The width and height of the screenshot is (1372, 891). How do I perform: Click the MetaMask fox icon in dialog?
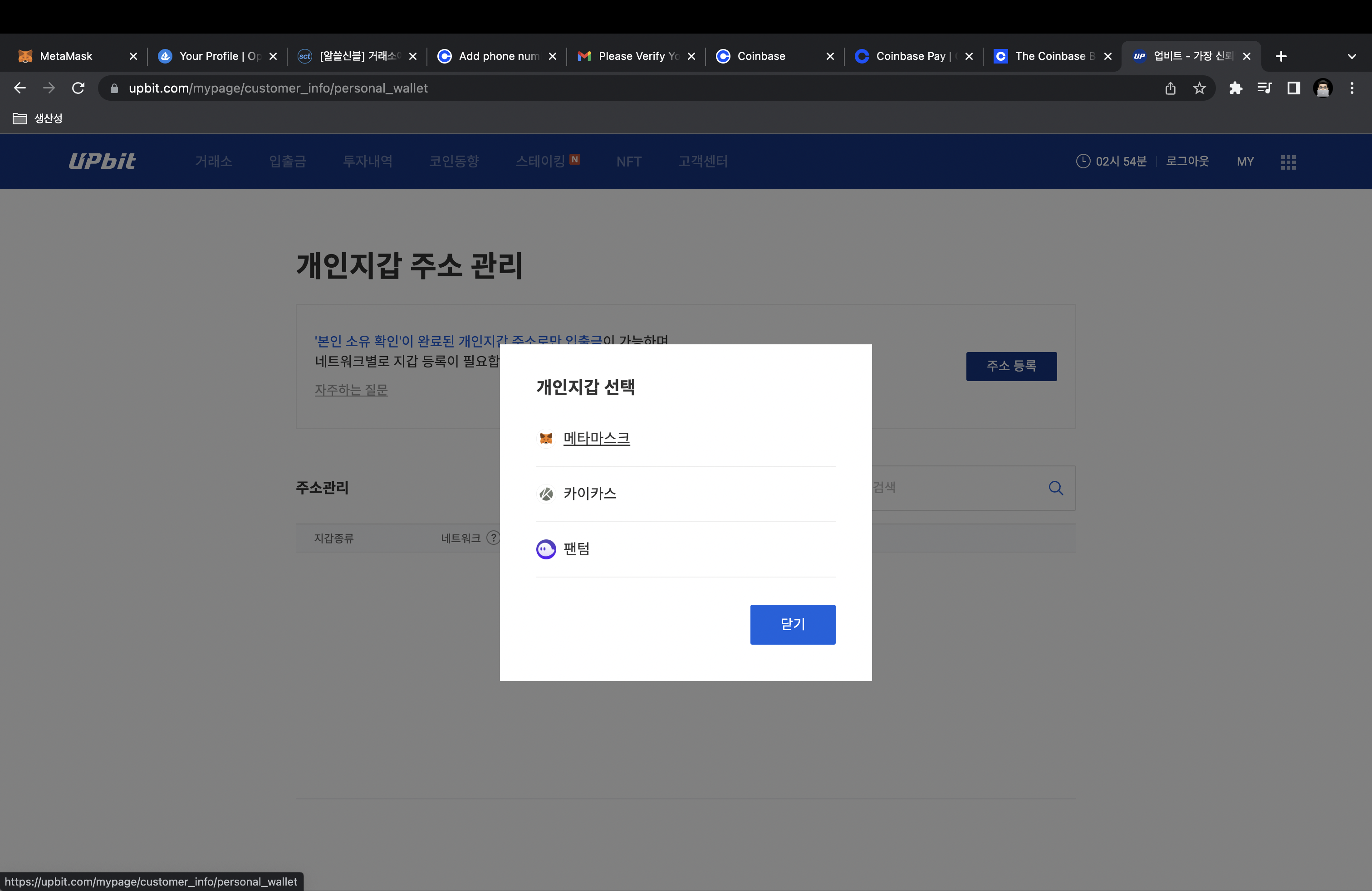[x=546, y=439]
